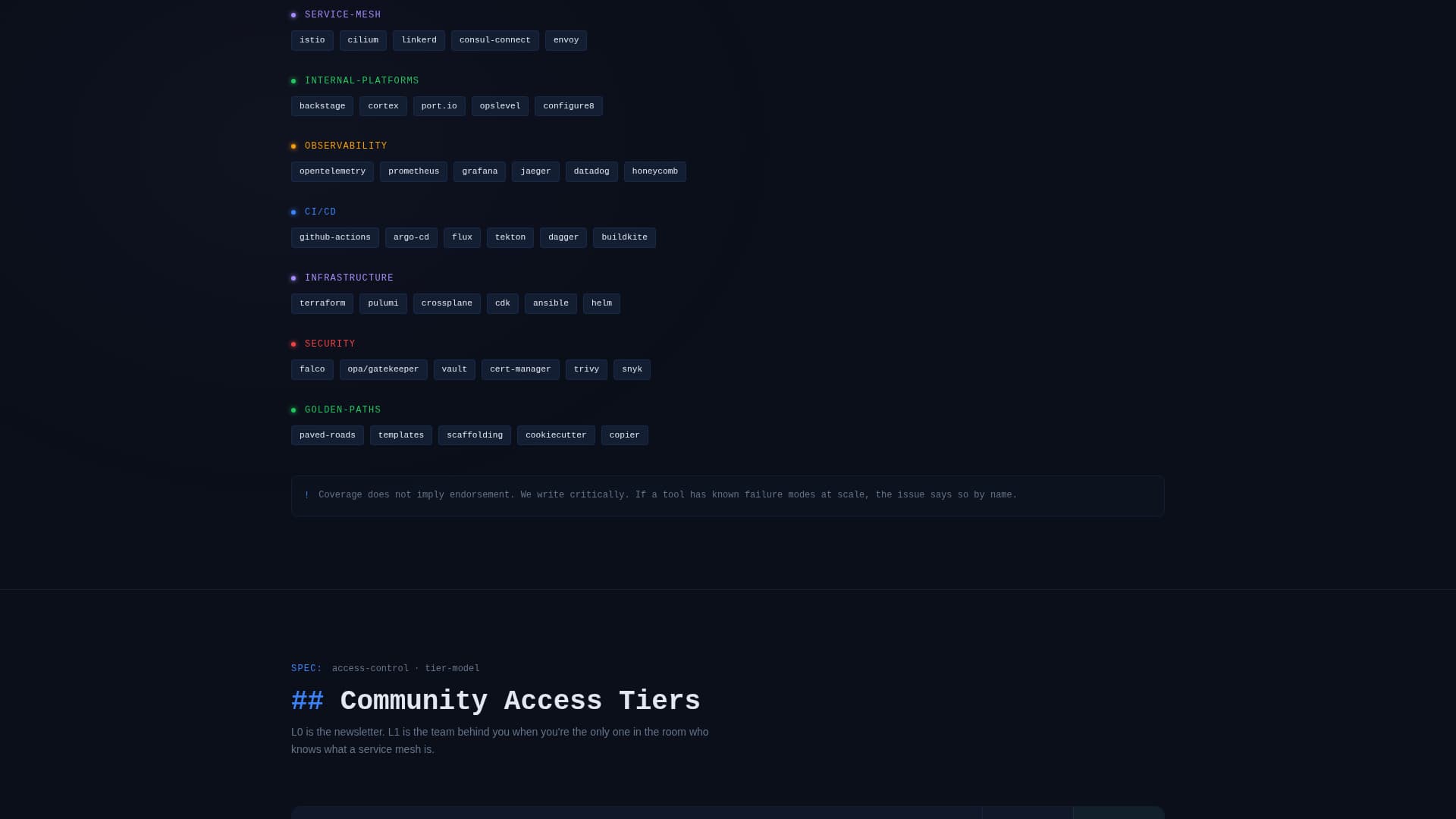Open the ansible tag

pyautogui.click(x=551, y=303)
